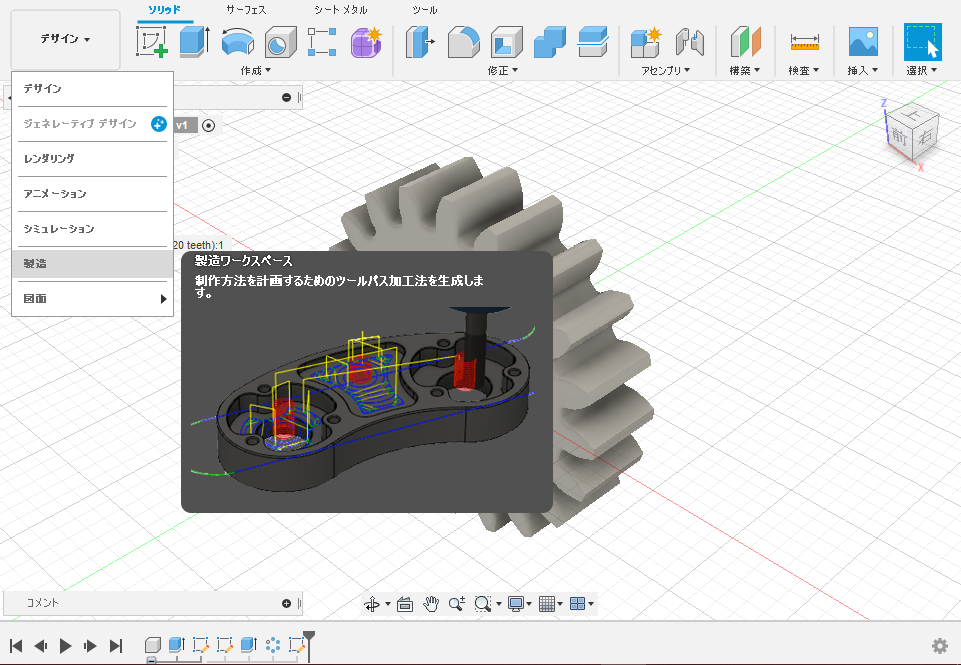Create a New Component from アセンブリ group
The image size is (961, 665).
[x=646, y=42]
